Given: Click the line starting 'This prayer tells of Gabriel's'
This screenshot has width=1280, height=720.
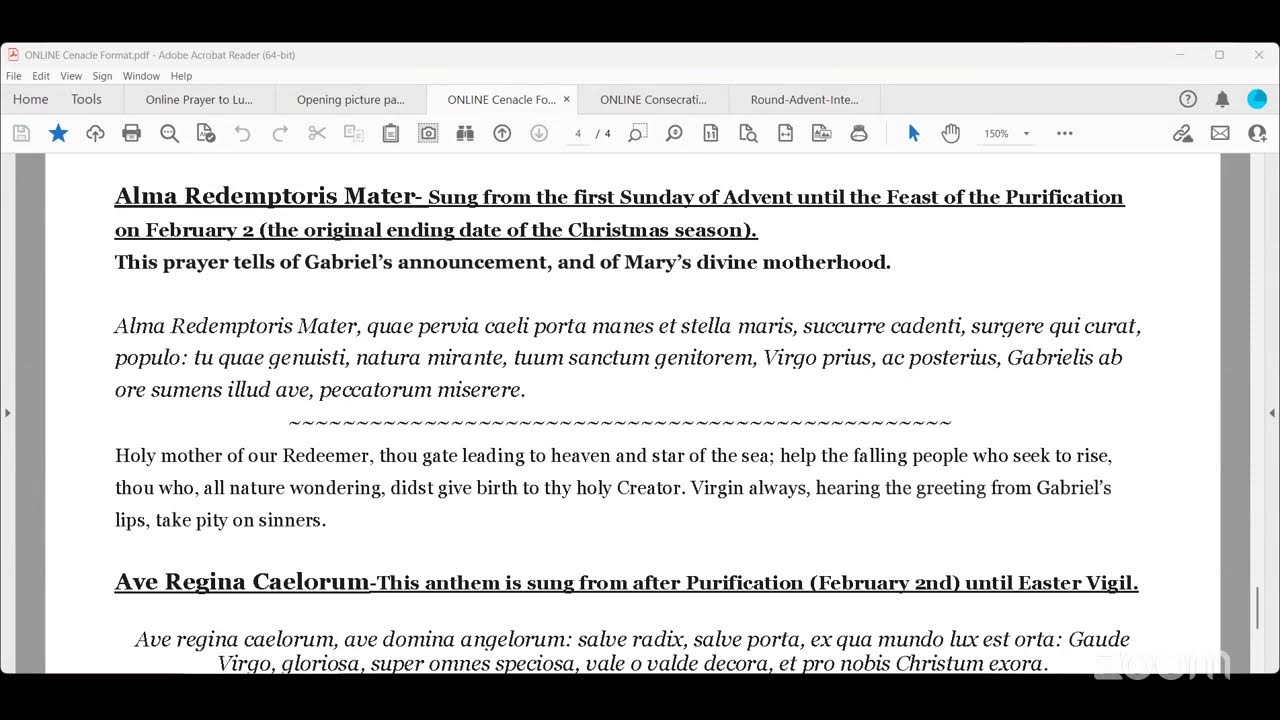Looking at the screenshot, I should point(503,262).
